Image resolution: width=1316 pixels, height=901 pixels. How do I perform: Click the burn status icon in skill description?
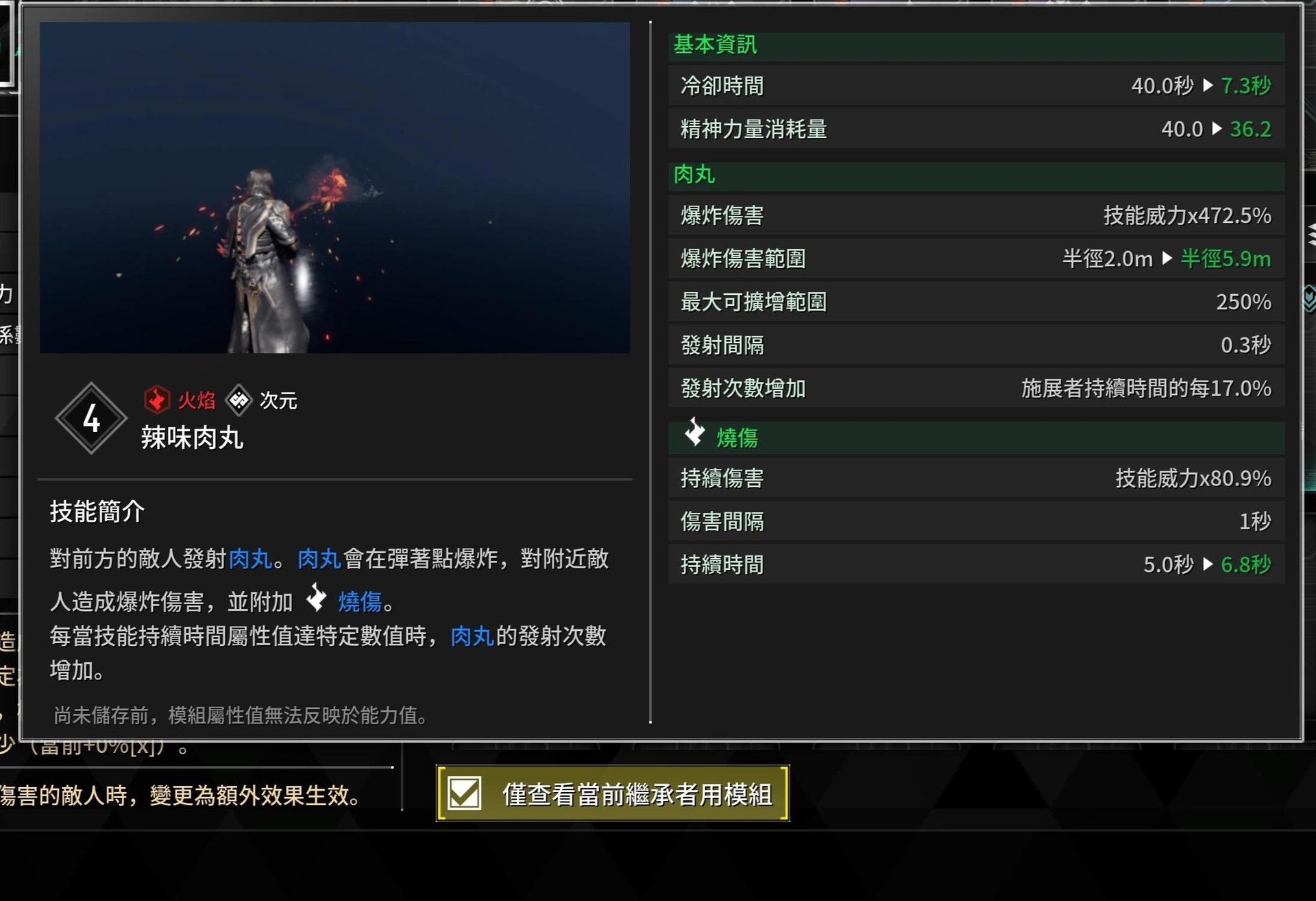[x=316, y=598]
